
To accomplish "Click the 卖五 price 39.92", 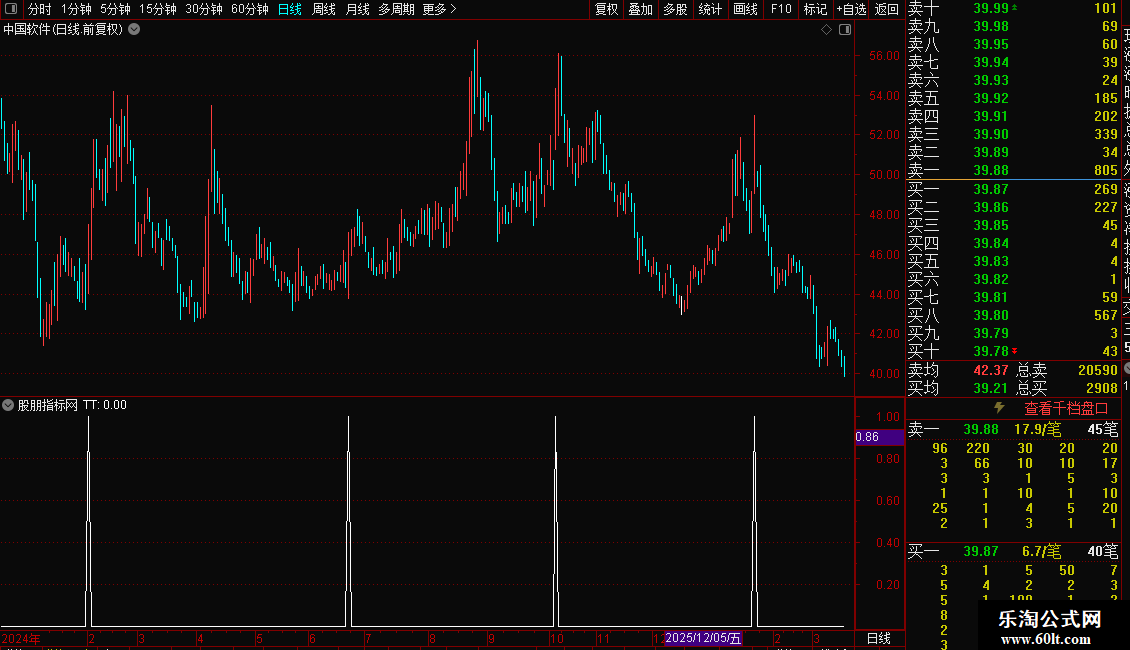I will [x=991, y=98].
